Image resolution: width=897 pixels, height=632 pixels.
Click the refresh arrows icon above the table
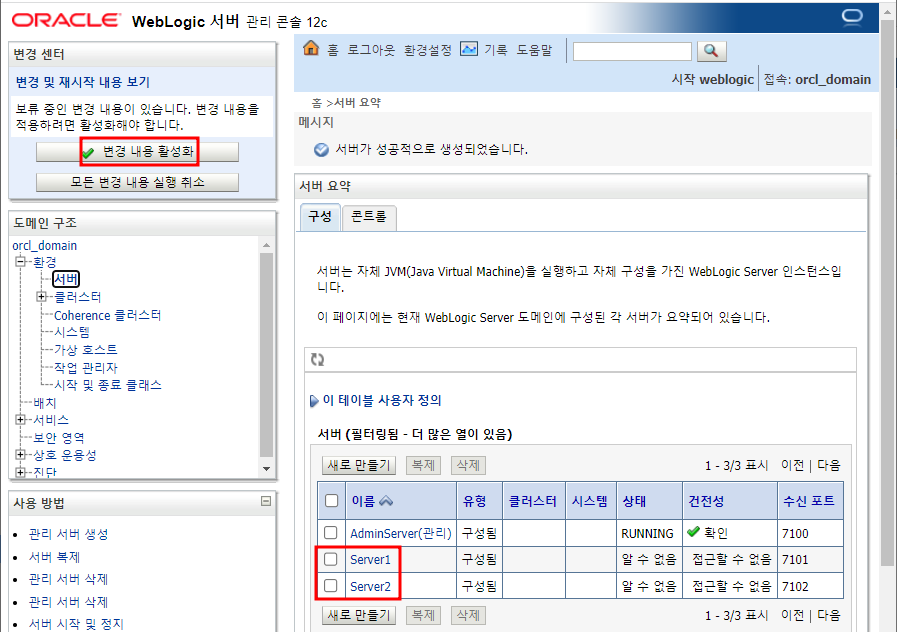click(317, 360)
